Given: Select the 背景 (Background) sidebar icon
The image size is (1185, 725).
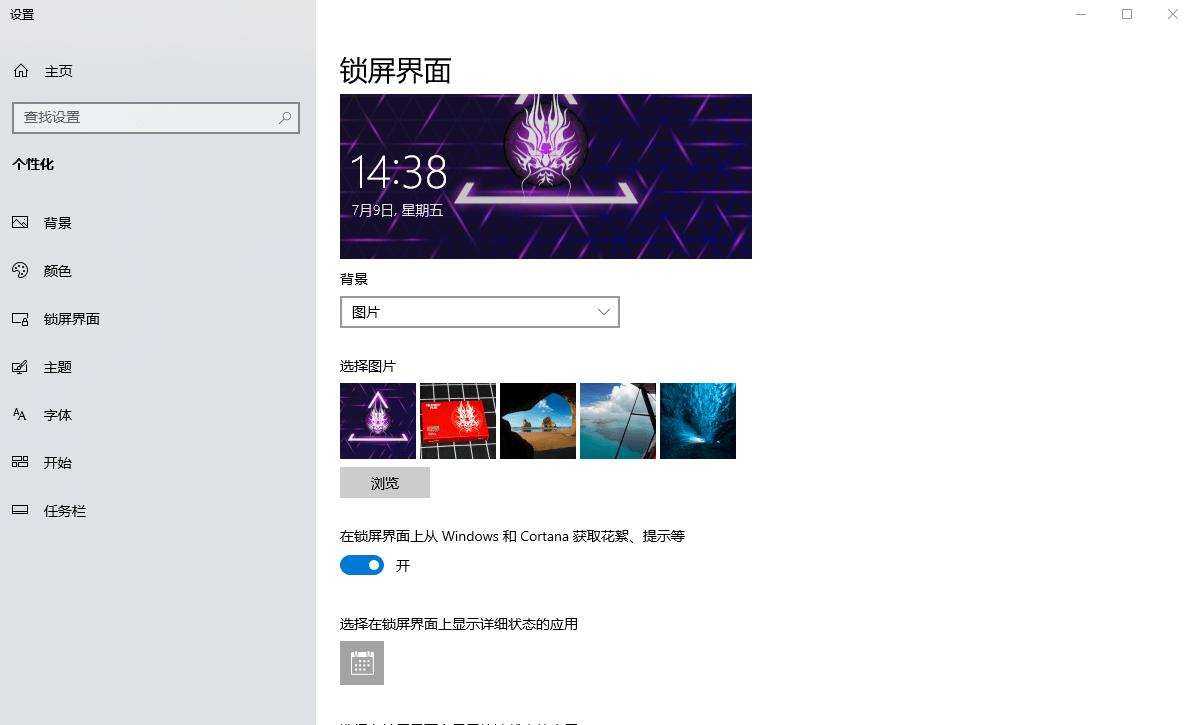Looking at the screenshot, I should (21, 222).
